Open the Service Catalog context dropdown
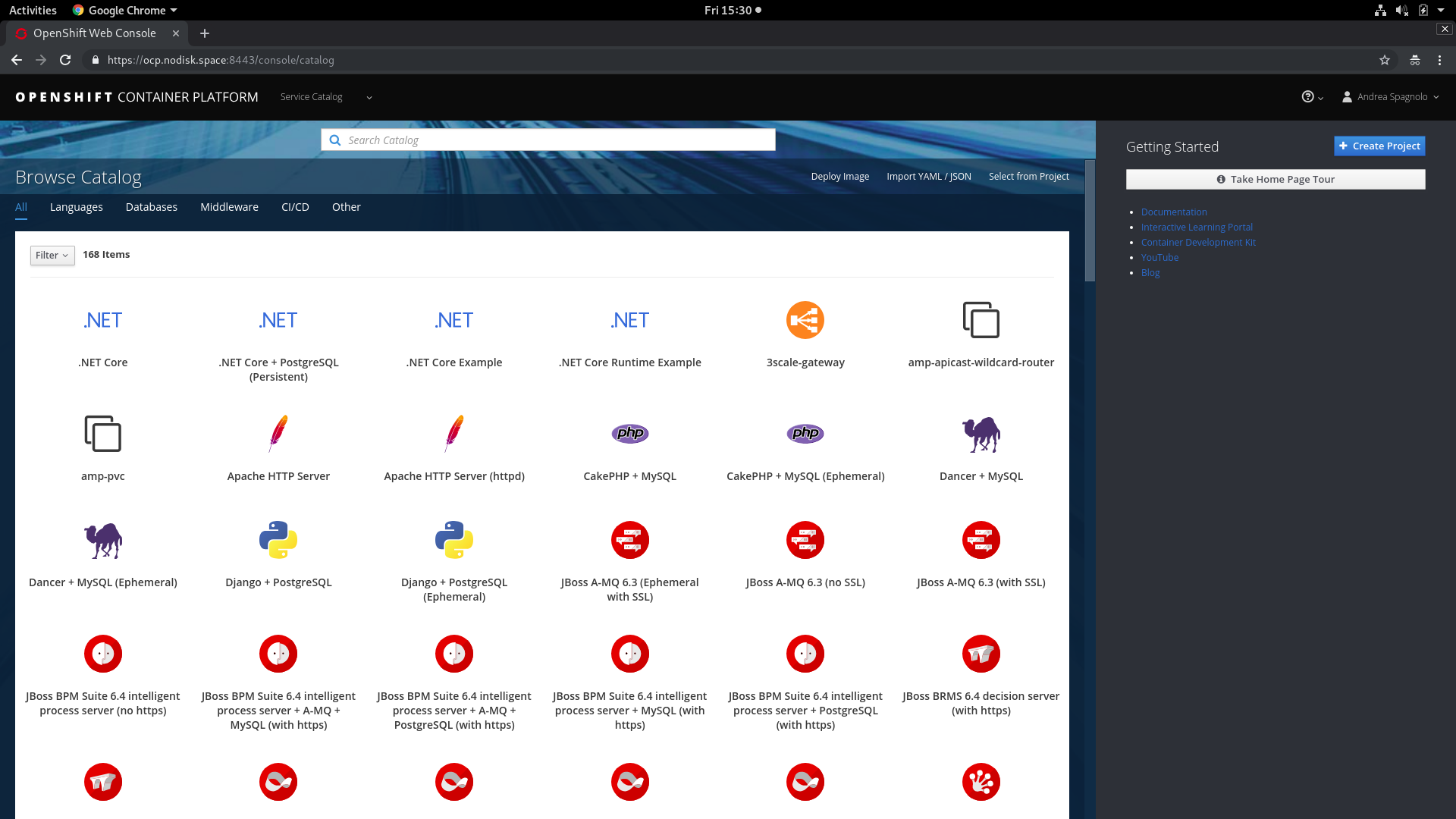1456x819 pixels. tap(326, 97)
